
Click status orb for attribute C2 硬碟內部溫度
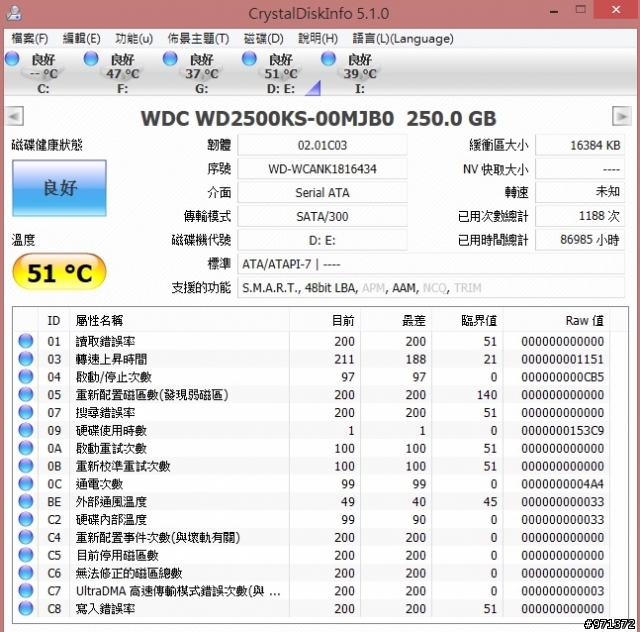click(26, 519)
